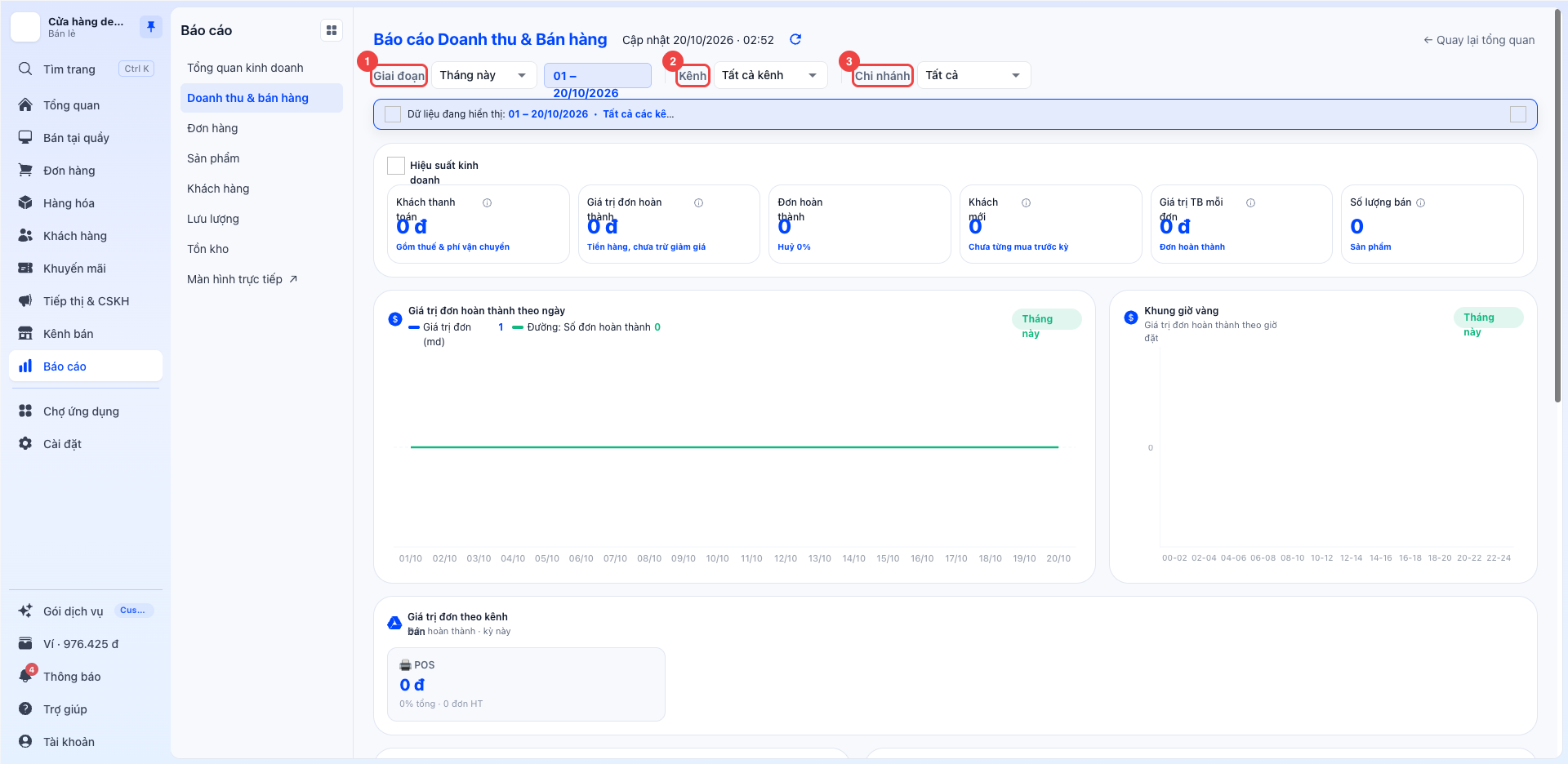Open the grid menu icon in Báo cáo panel
The height and width of the screenshot is (764, 1568).
click(332, 30)
